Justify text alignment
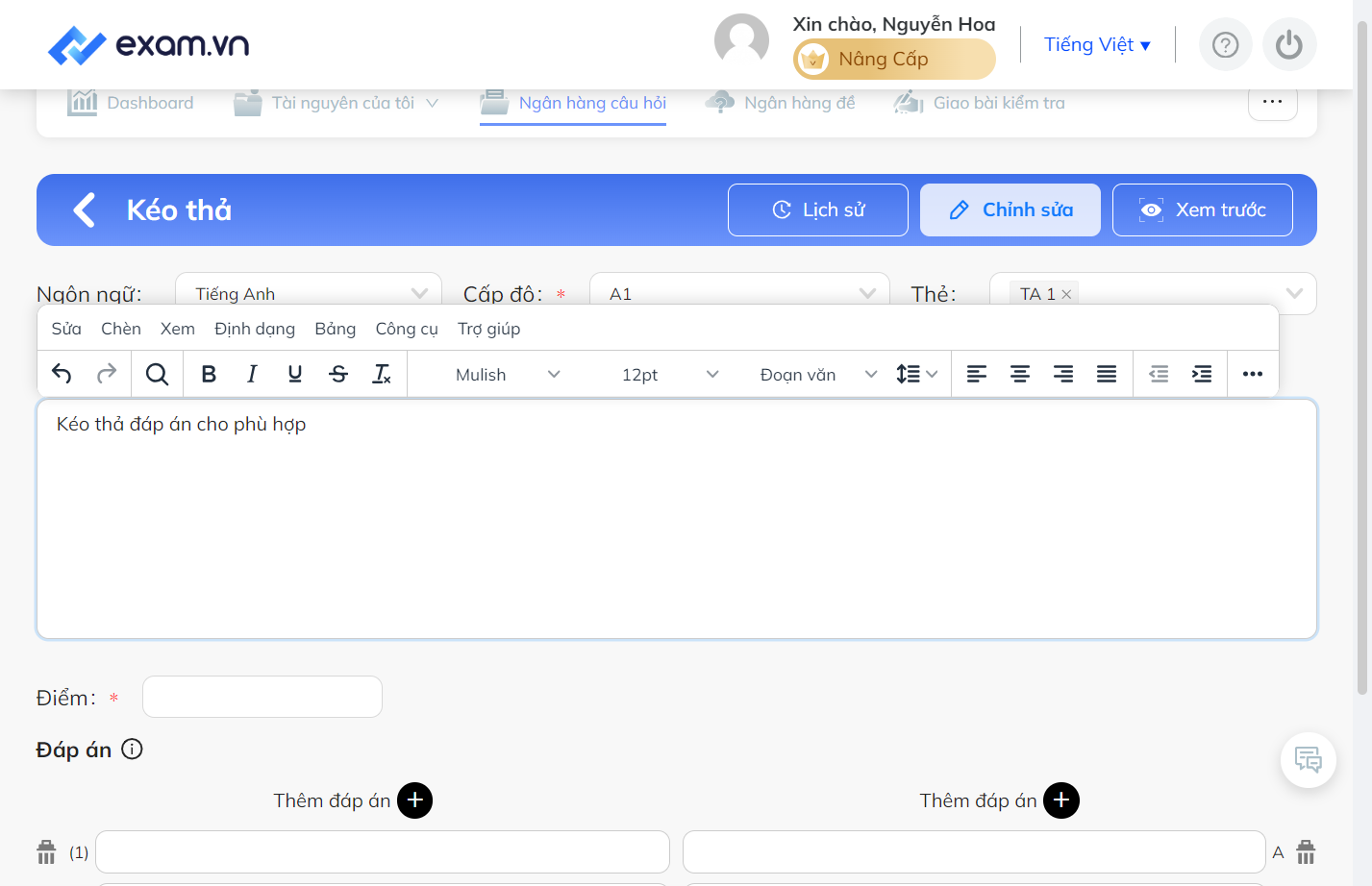 tap(1107, 374)
